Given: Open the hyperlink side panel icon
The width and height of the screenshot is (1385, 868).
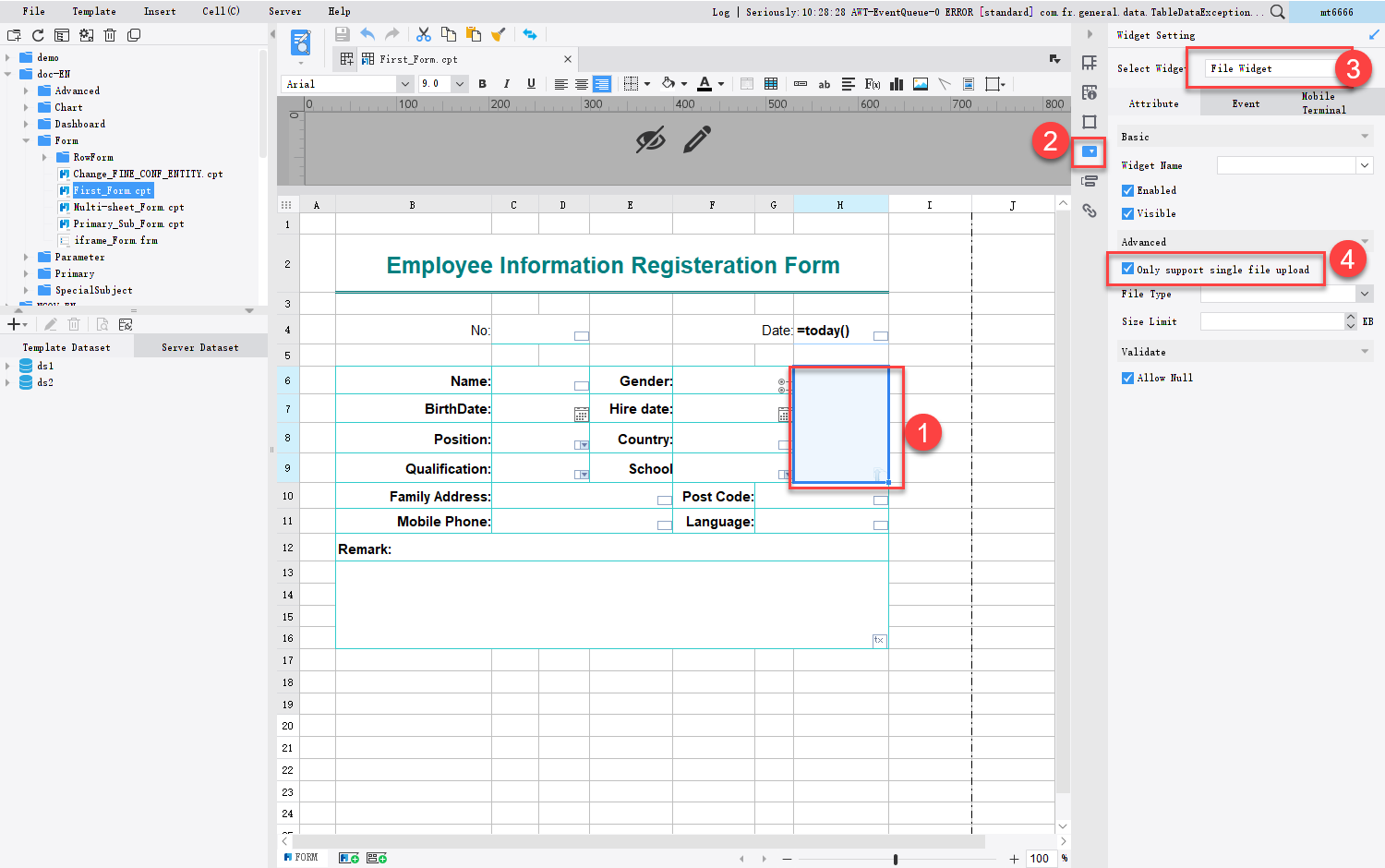Looking at the screenshot, I should 1090,211.
